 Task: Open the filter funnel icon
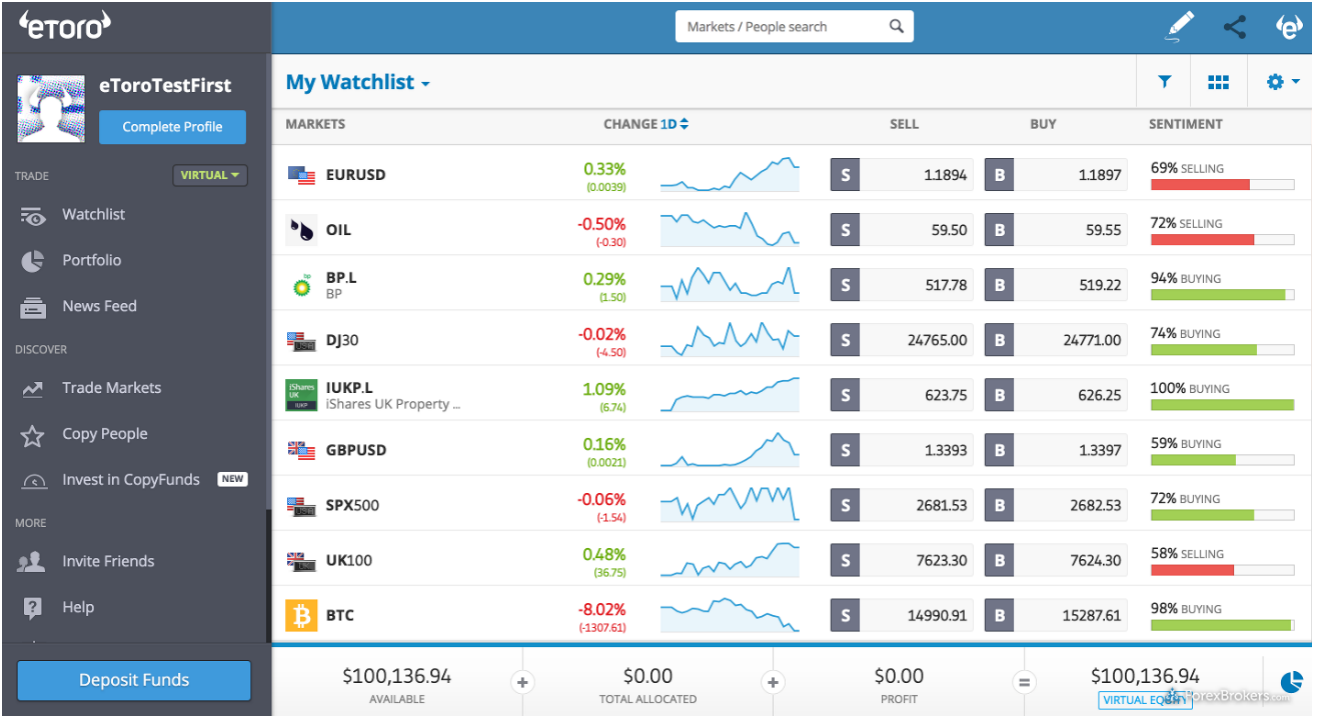coord(1164,82)
